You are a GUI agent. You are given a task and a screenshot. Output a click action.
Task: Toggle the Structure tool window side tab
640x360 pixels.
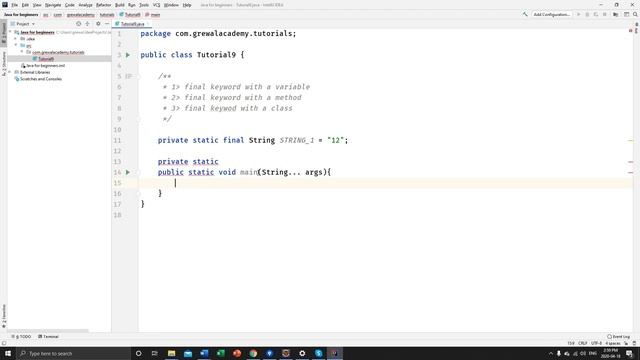tap(4, 64)
